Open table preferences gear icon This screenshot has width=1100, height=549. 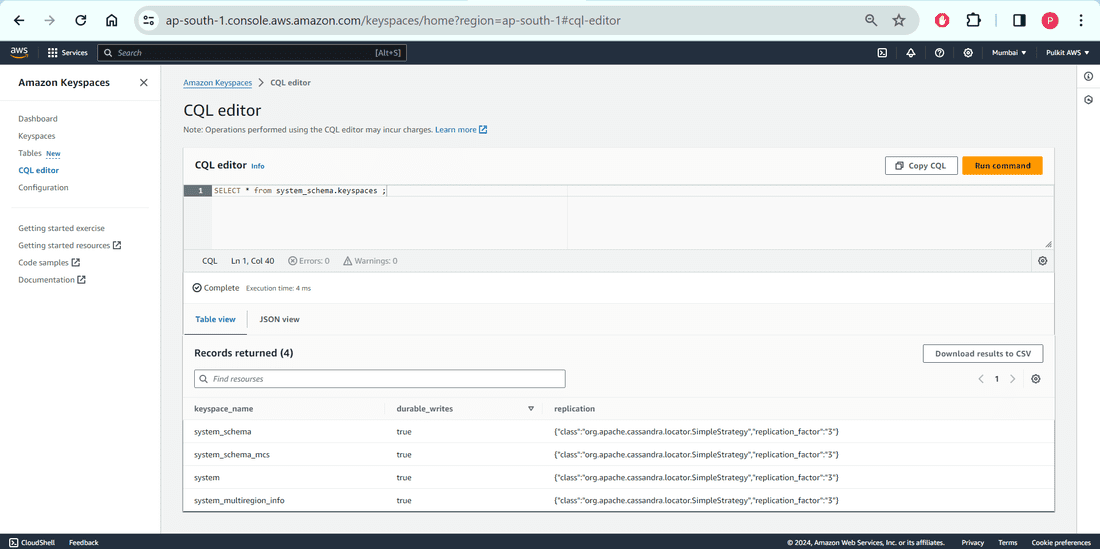1035,379
